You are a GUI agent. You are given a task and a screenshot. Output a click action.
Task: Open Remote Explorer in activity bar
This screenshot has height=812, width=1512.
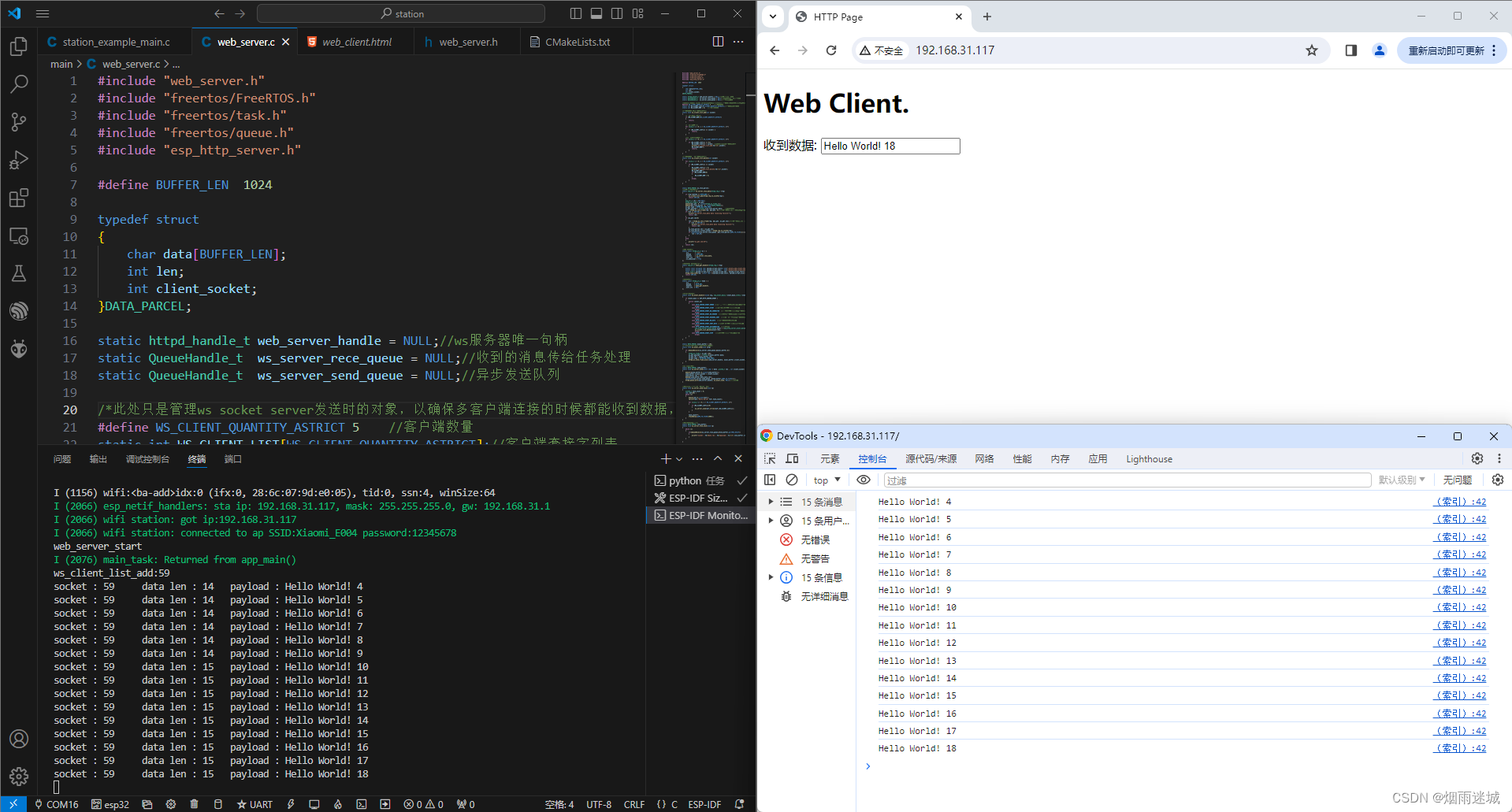pos(19,235)
